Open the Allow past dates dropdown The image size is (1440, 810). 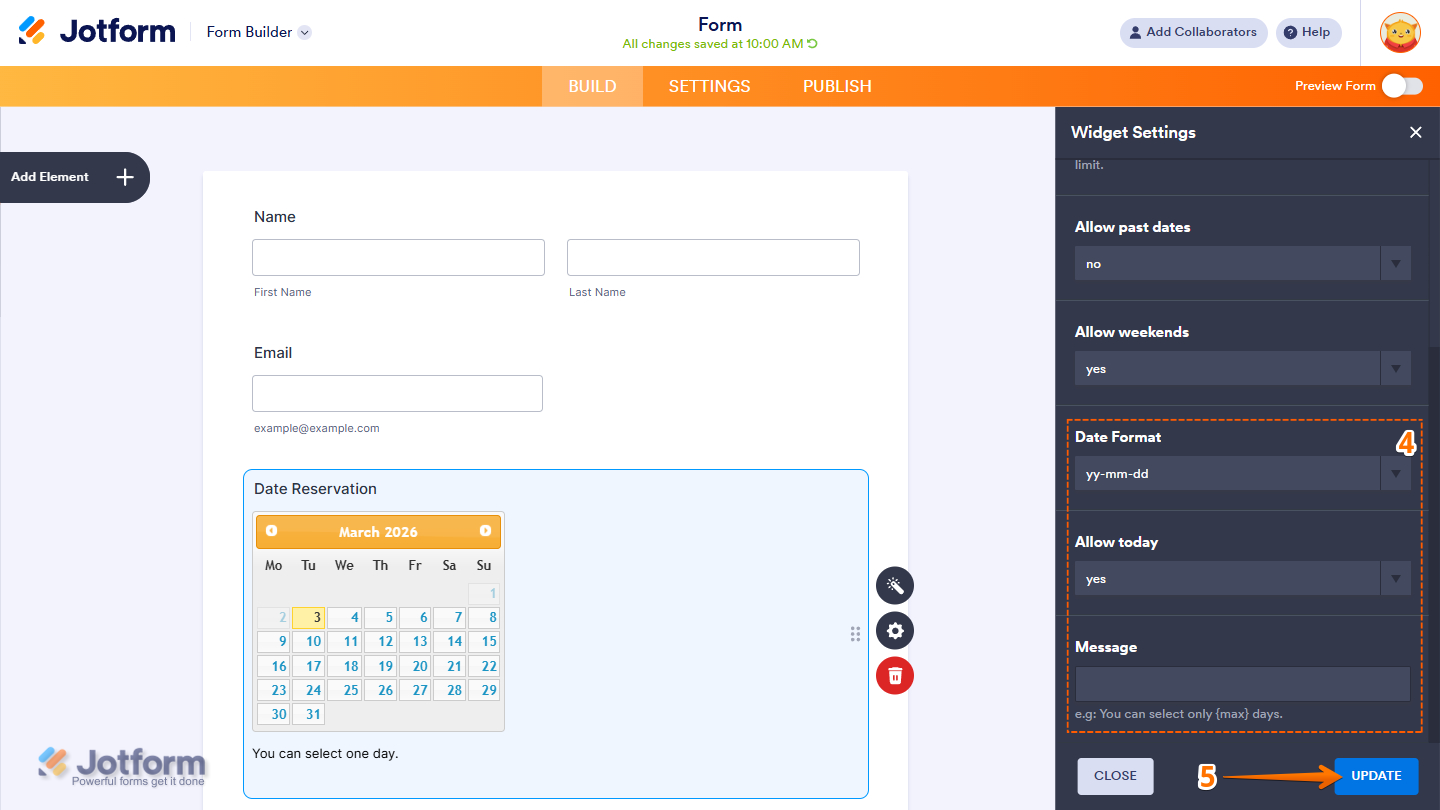(x=1396, y=263)
